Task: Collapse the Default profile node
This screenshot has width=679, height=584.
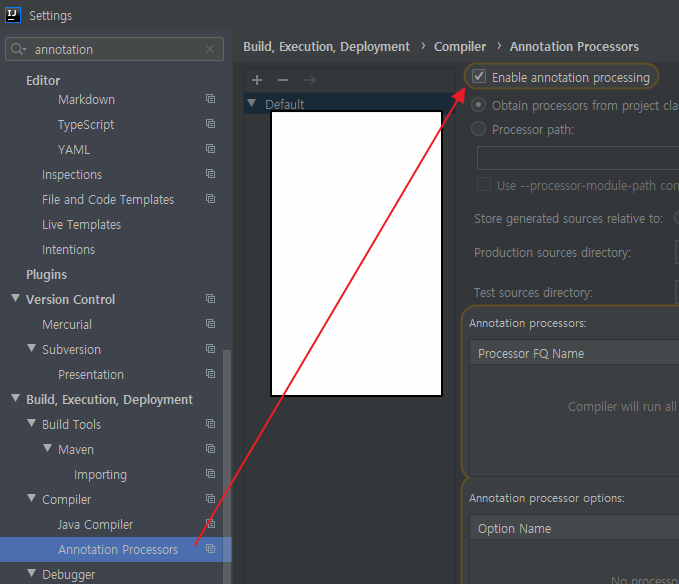Action: pyautogui.click(x=252, y=103)
